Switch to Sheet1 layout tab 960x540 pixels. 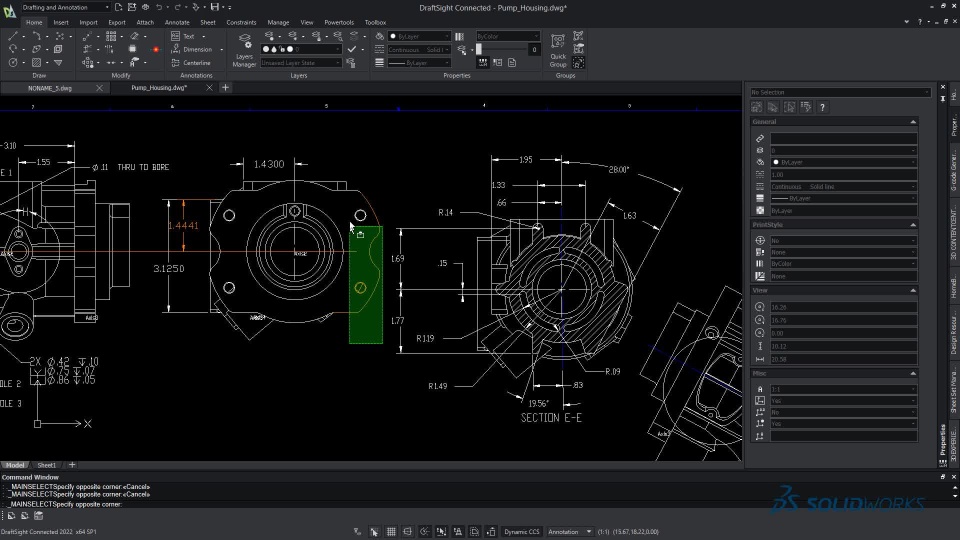click(47, 465)
